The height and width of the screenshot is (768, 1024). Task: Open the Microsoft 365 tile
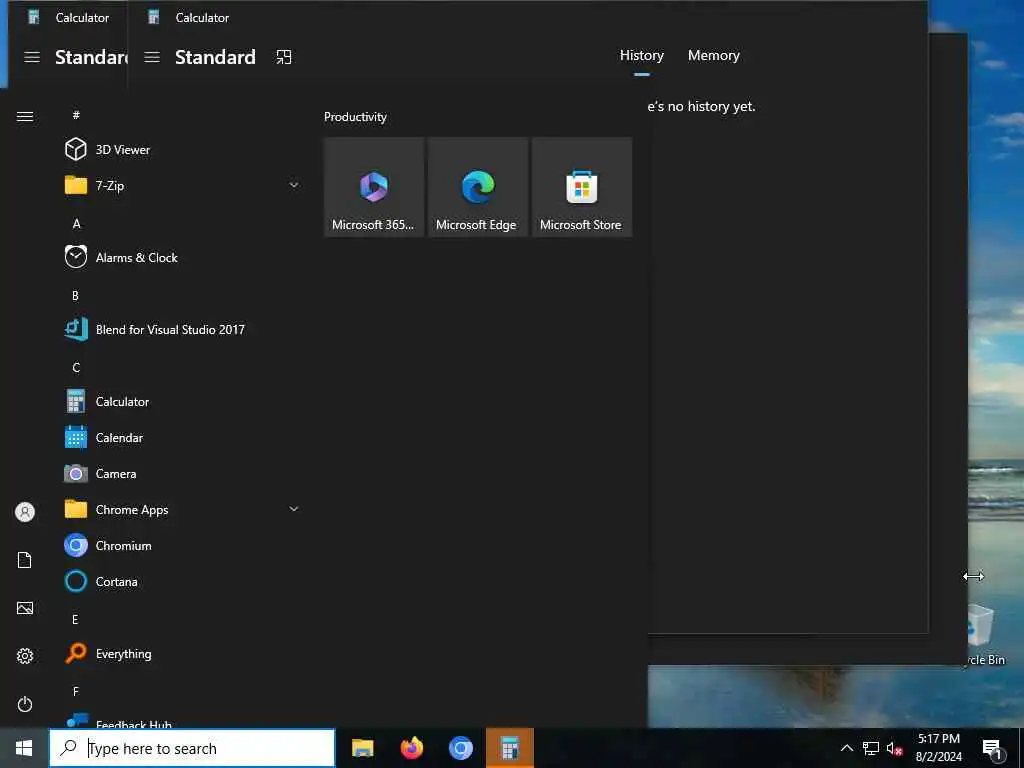tap(374, 187)
